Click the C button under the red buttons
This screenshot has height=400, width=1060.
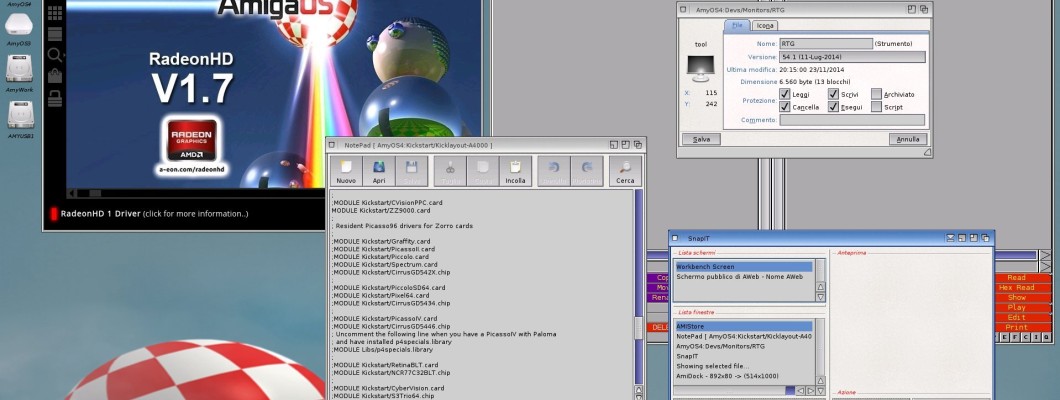[1026, 336]
